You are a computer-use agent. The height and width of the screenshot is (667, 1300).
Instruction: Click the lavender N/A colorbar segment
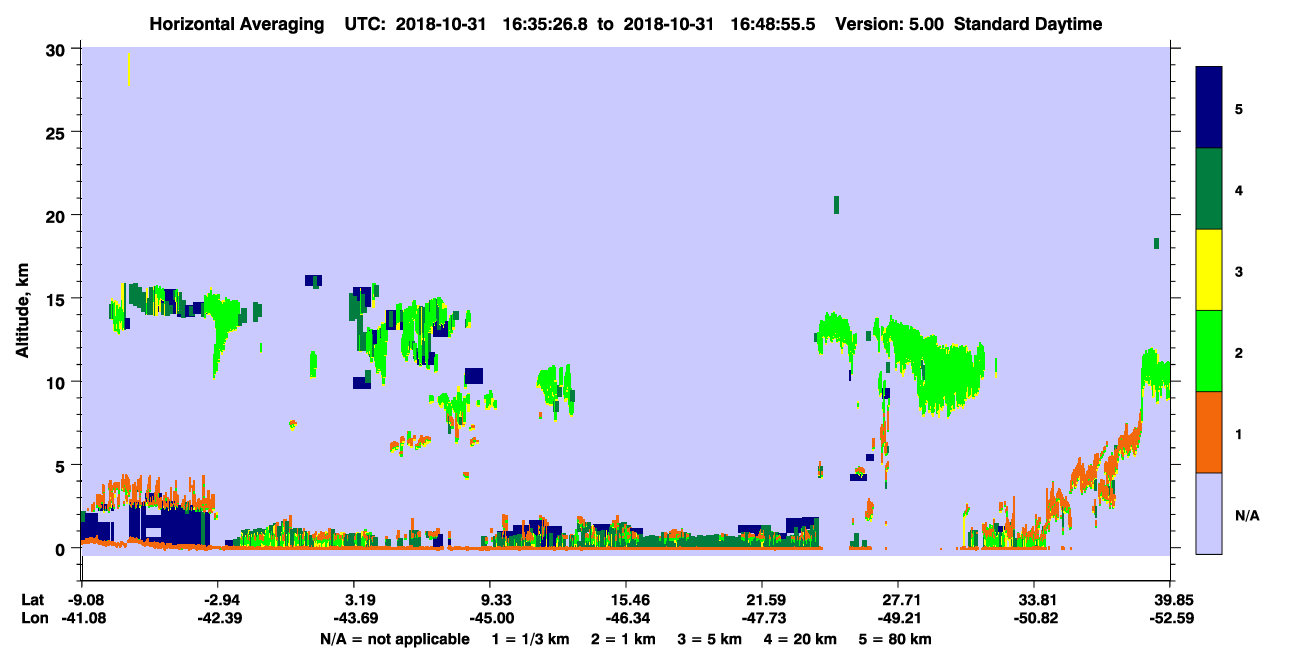click(x=1209, y=513)
